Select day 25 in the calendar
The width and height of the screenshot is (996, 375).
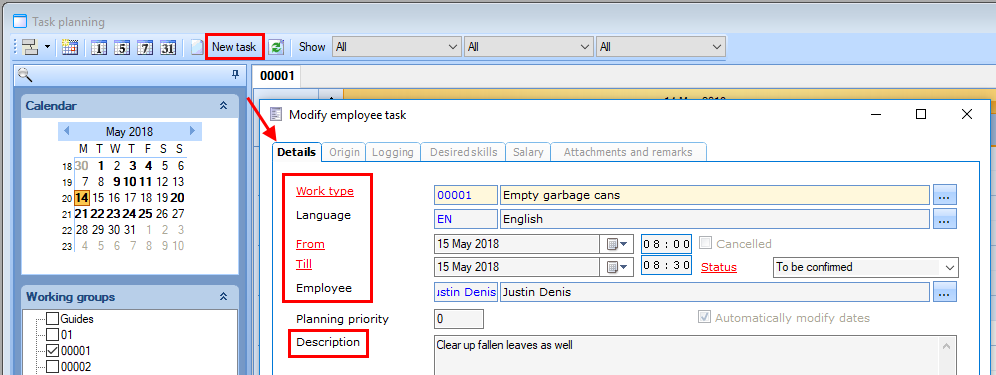point(145,214)
